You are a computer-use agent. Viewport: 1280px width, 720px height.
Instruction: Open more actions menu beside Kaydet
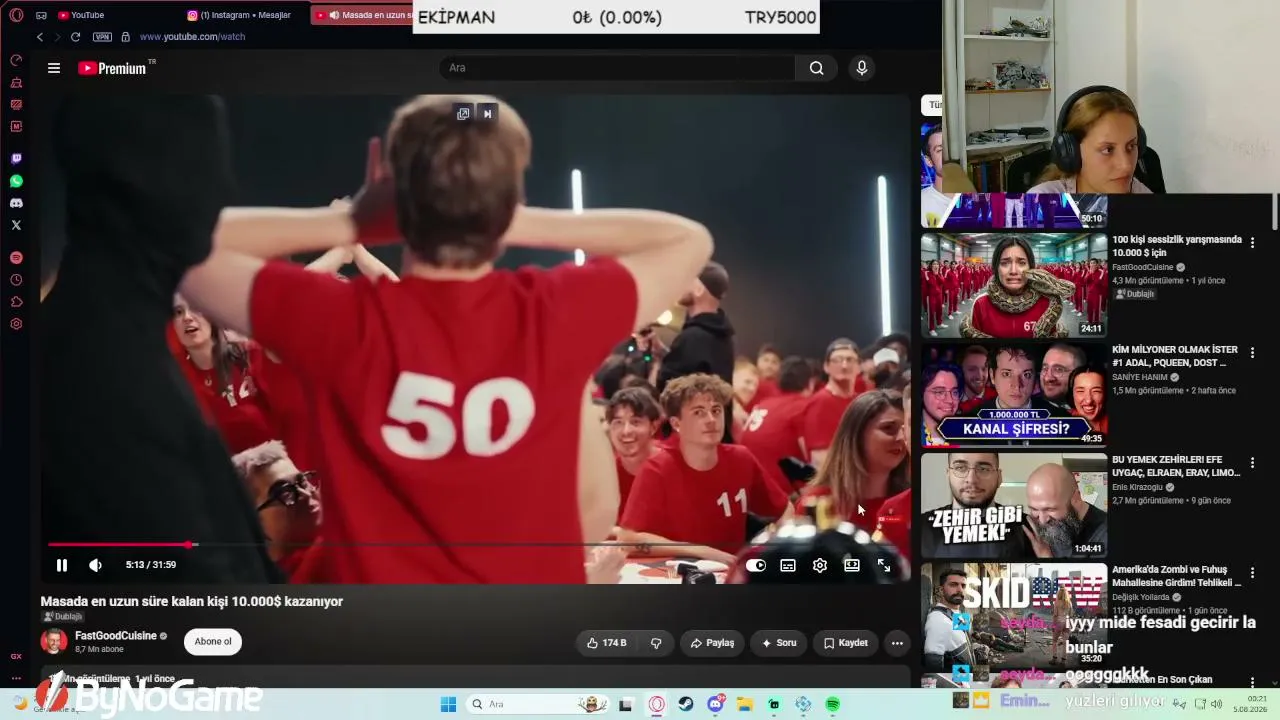coord(897,643)
